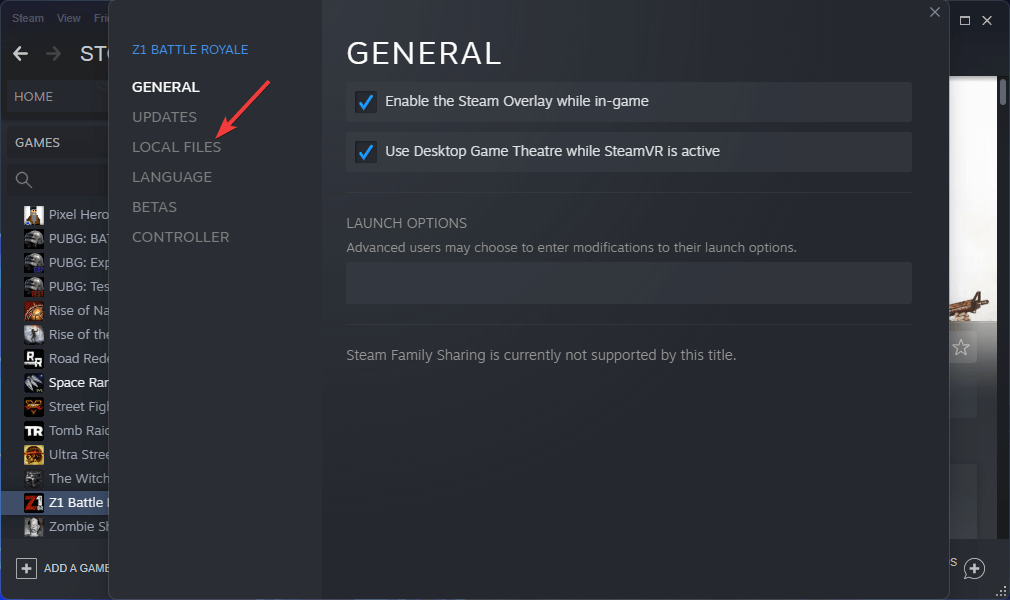Click the circled plus icon at bottom right
Image resolution: width=1010 pixels, height=600 pixels.
tap(974, 568)
